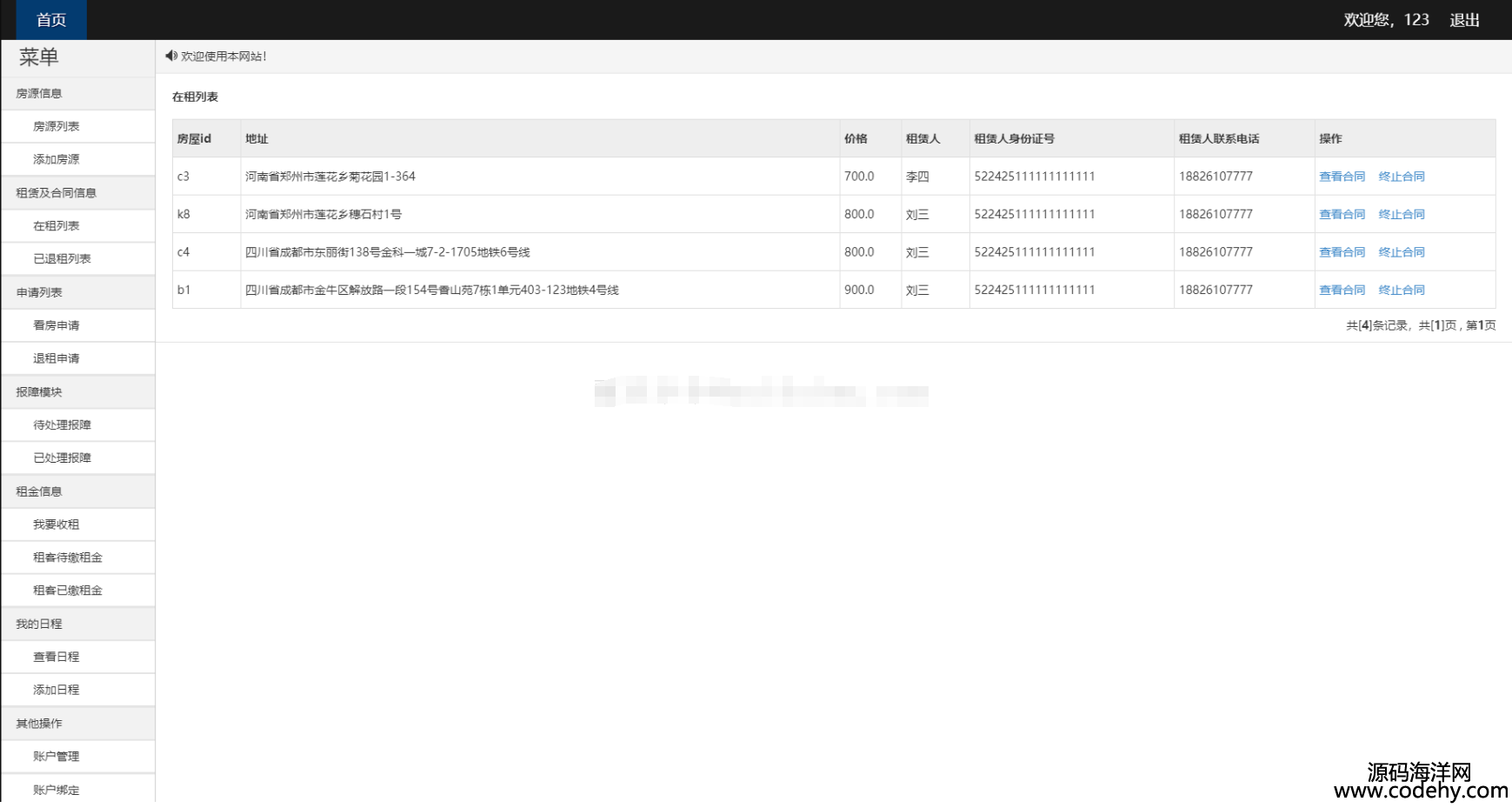Collapse 租赁及合同信息 section

coord(78,193)
